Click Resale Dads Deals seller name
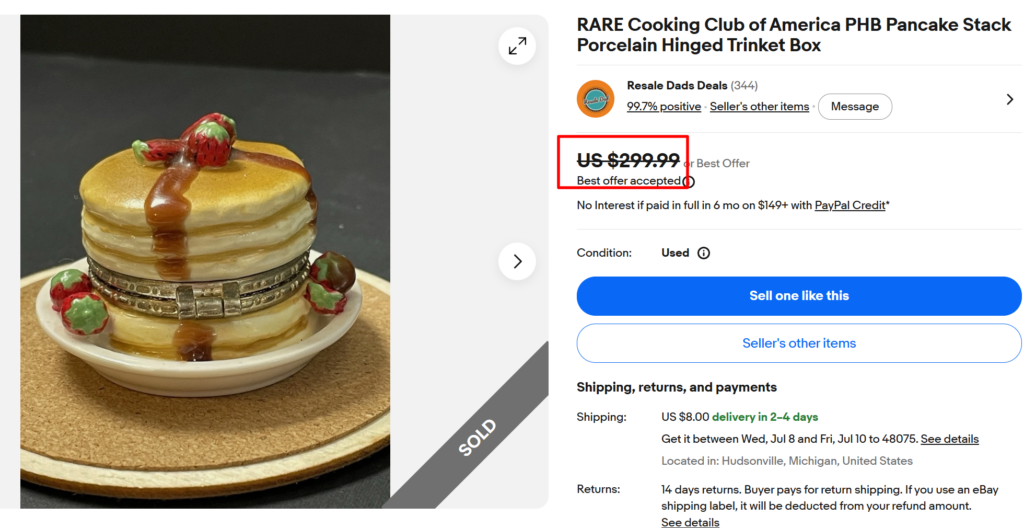This screenshot has height=528, width=1024. (x=677, y=86)
